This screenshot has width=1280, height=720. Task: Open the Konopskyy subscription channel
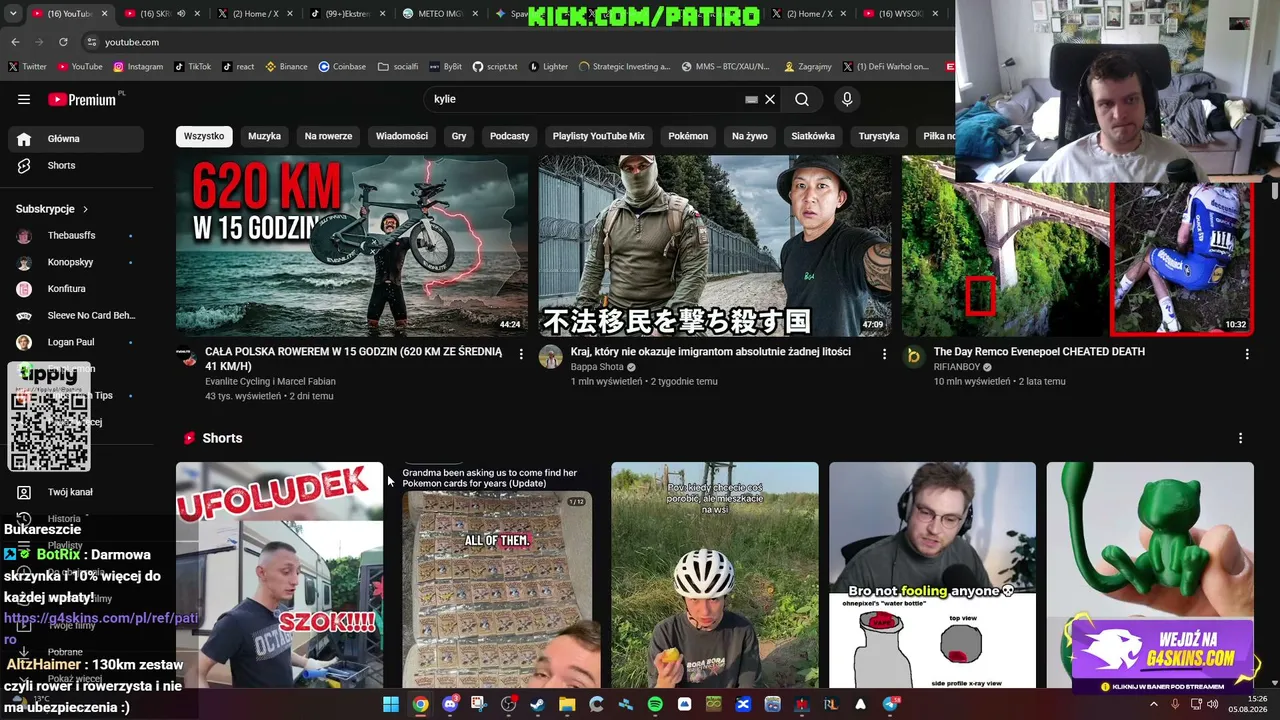pos(76,262)
